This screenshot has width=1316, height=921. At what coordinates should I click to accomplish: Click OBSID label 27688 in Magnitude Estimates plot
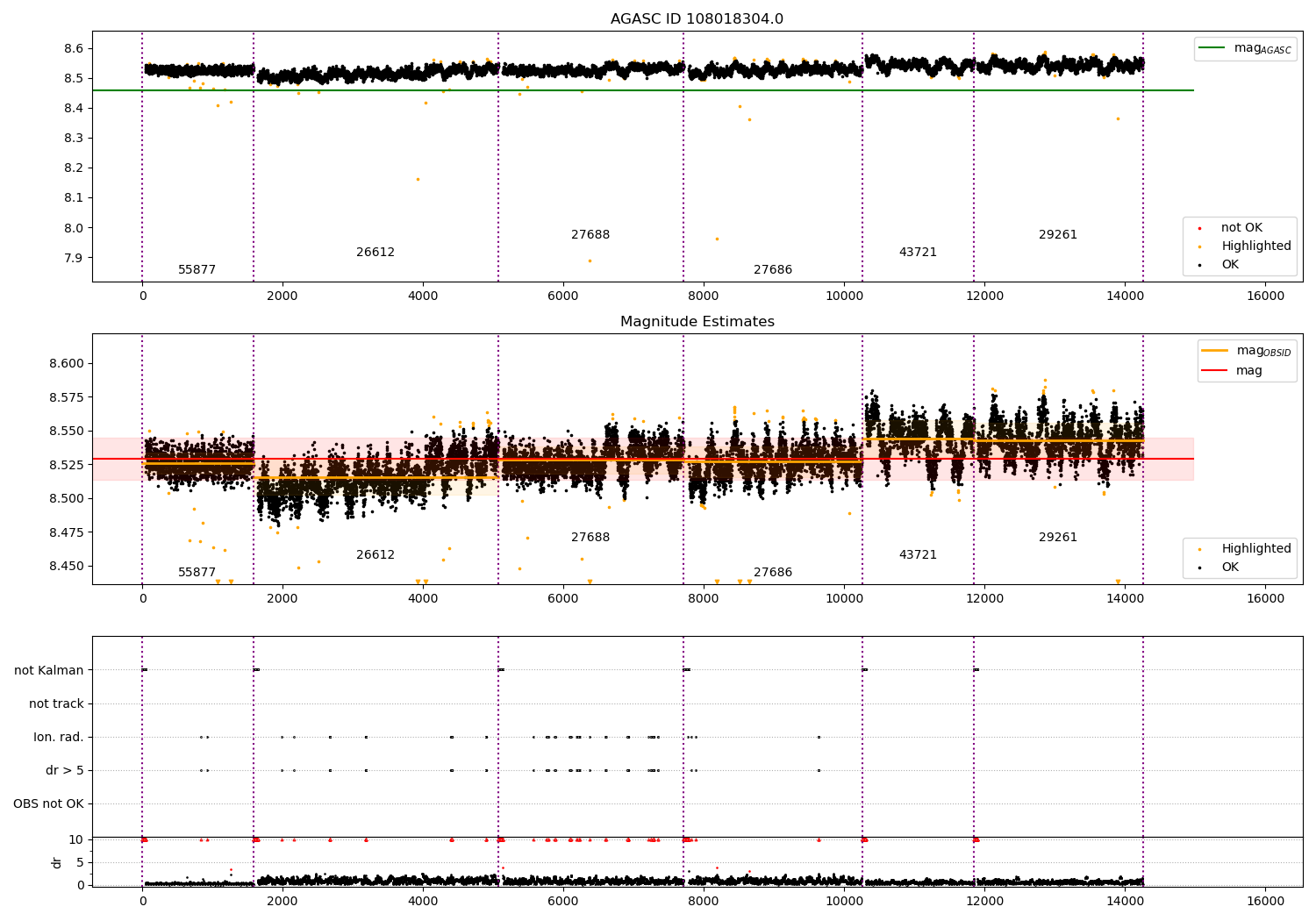590,537
